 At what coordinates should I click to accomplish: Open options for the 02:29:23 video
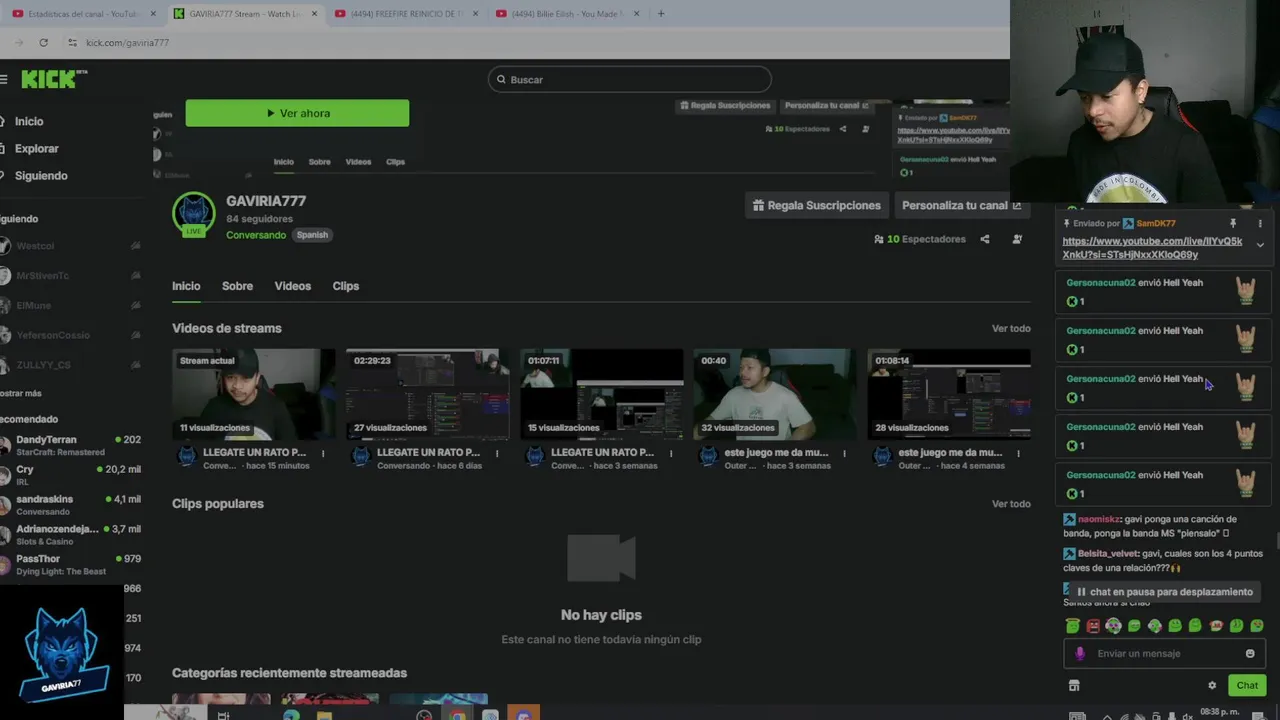click(x=496, y=453)
